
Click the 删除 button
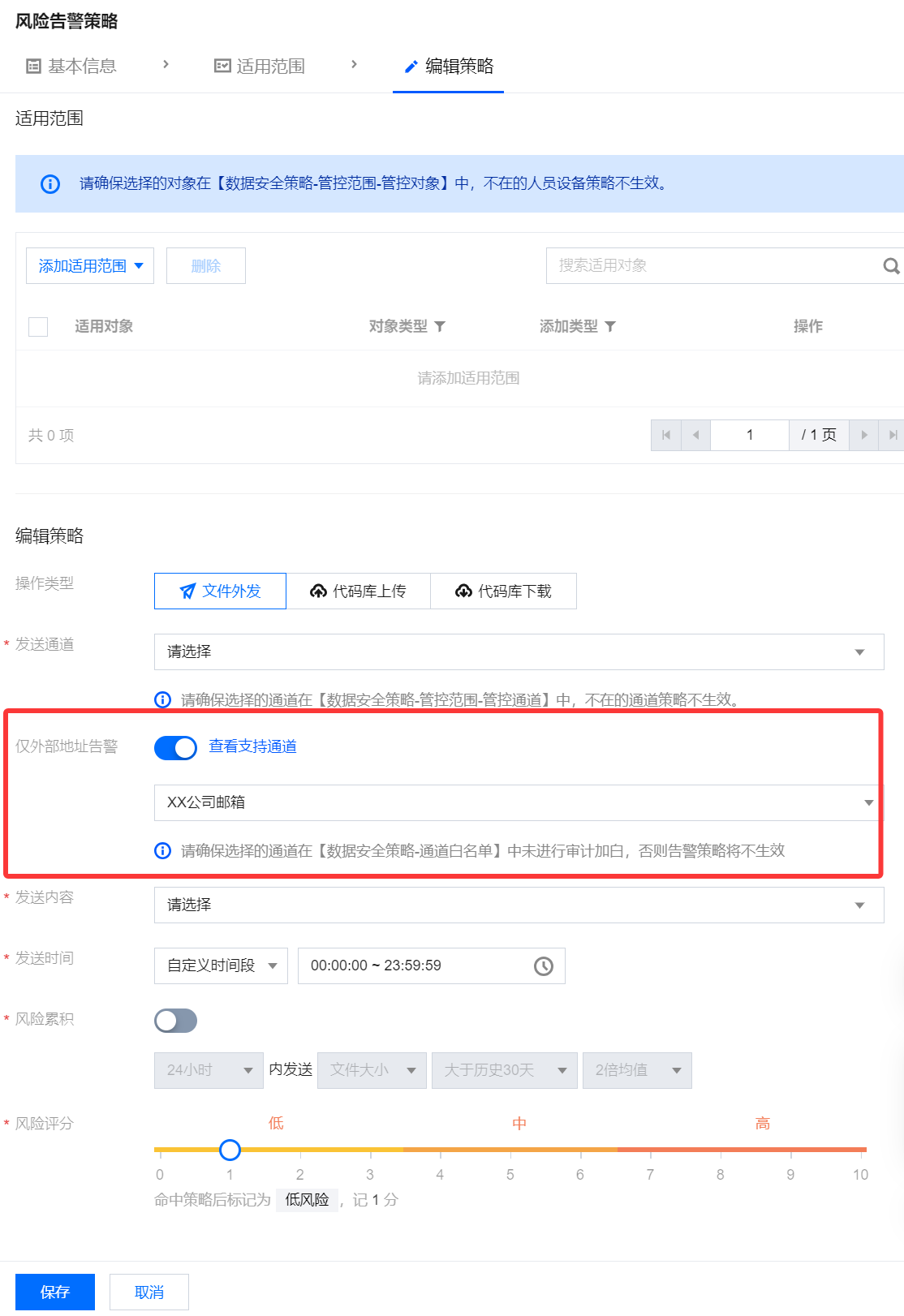tap(206, 266)
